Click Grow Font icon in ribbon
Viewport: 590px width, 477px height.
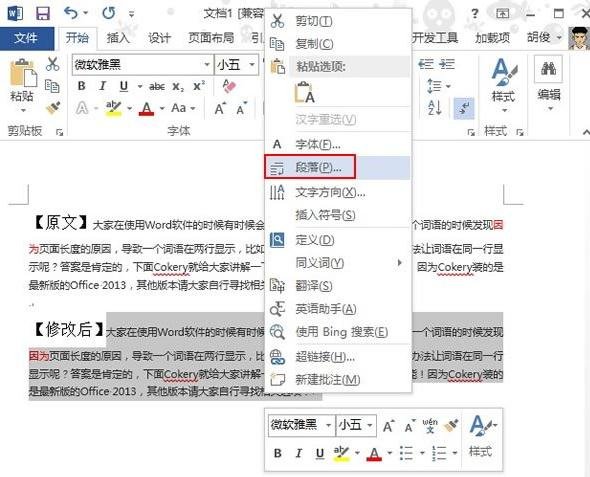click(x=220, y=108)
